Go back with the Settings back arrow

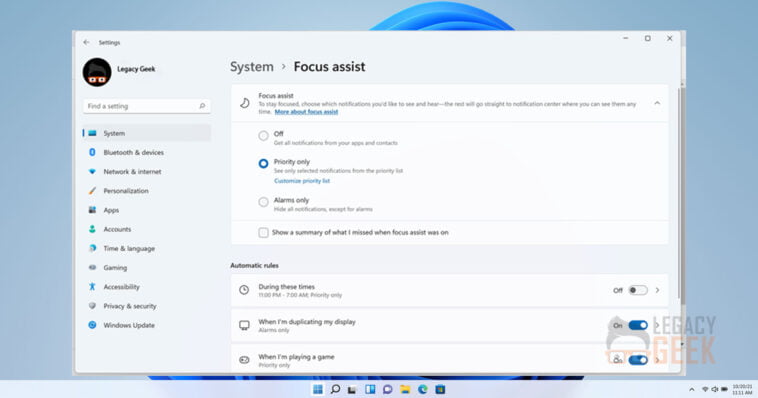click(x=86, y=43)
